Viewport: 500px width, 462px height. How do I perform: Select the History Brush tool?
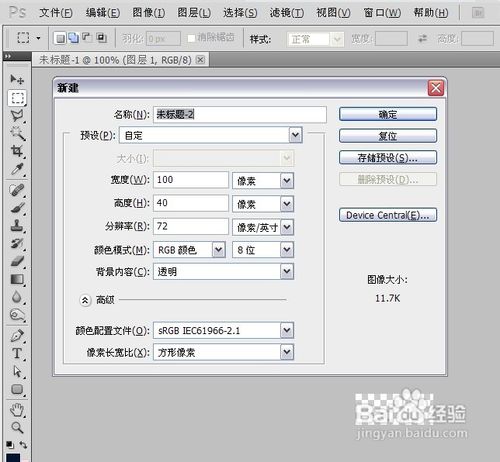coord(17,243)
